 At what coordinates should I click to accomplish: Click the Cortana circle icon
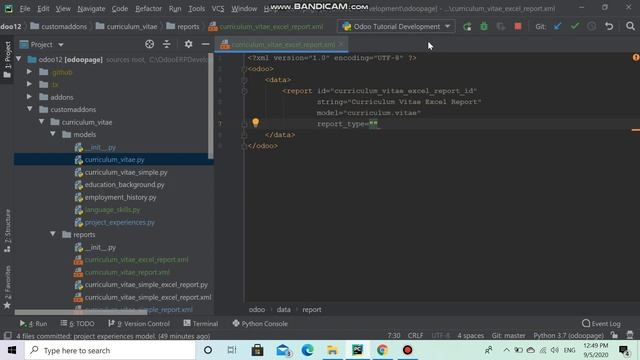(x=208, y=350)
